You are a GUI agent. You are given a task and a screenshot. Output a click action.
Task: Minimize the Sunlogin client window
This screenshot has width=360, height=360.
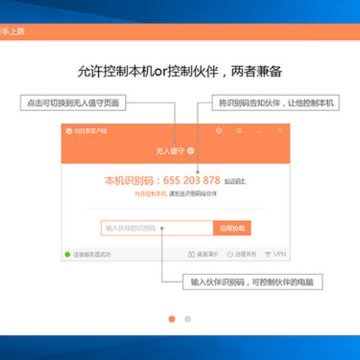[259, 131]
